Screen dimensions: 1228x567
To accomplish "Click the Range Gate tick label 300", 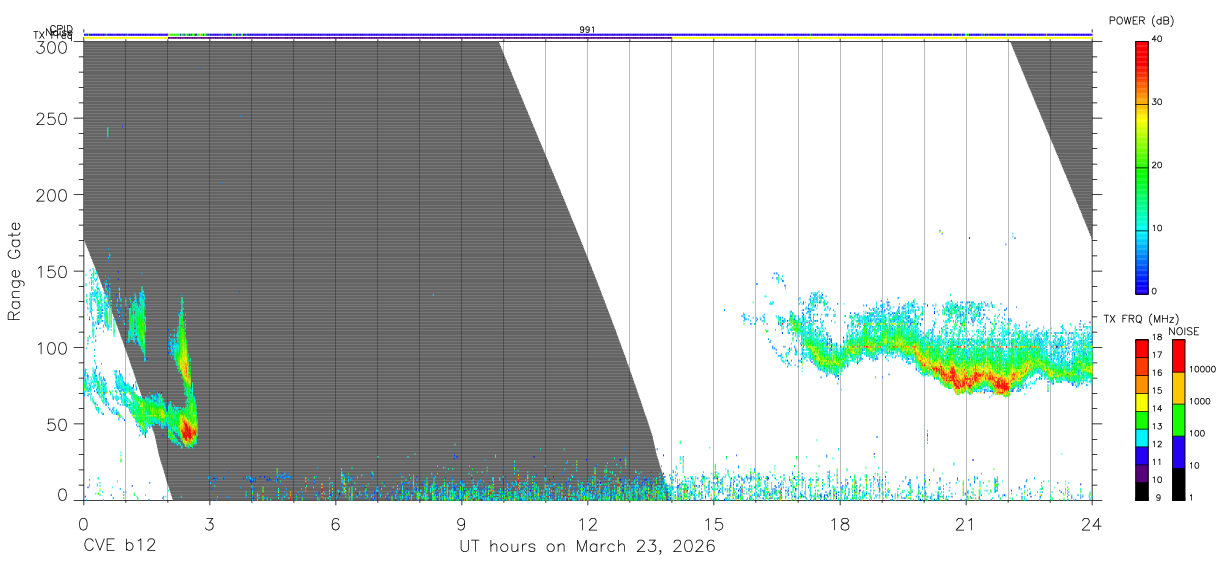I will click(x=53, y=47).
